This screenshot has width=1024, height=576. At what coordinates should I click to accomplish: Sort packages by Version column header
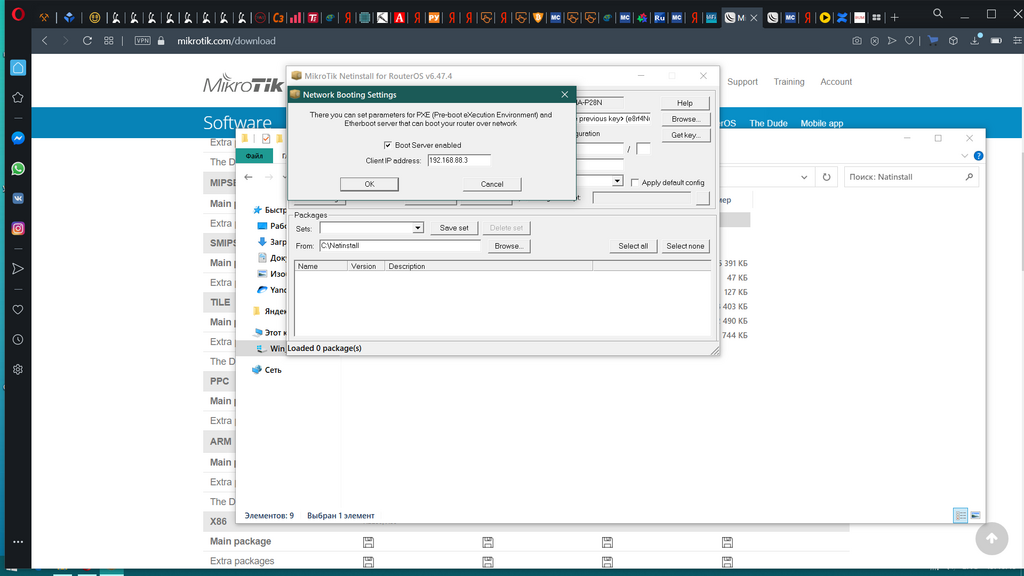[x=366, y=266]
